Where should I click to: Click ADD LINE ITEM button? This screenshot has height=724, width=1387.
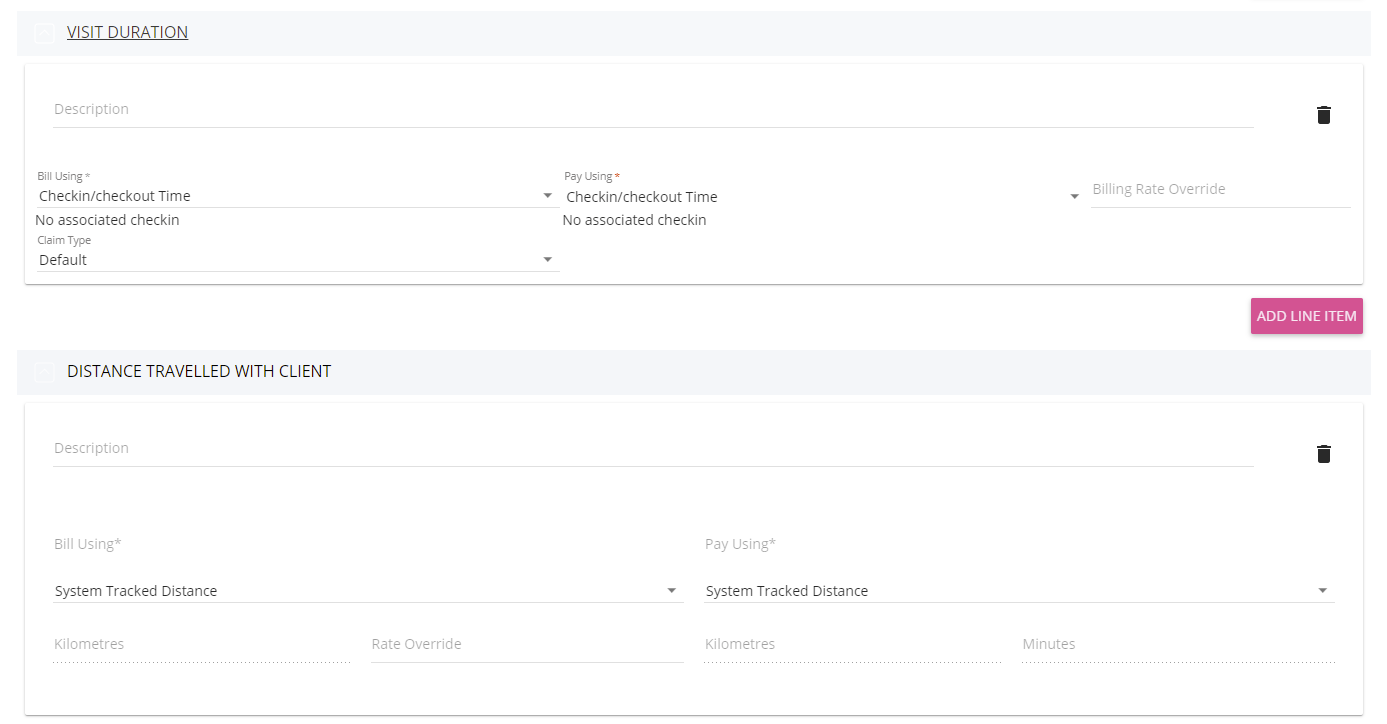tap(1306, 316)
